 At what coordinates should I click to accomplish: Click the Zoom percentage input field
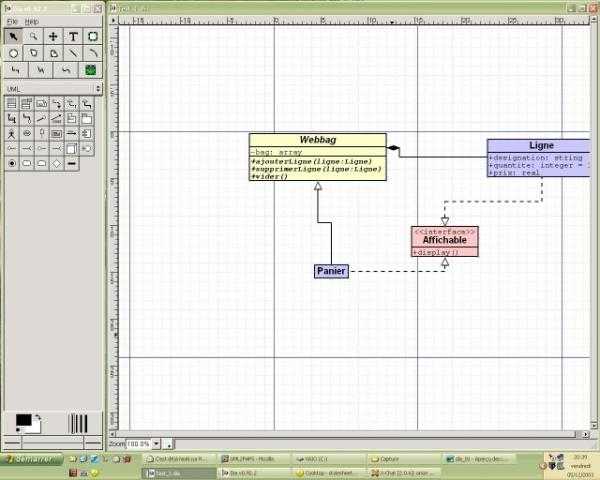(139, 444)
